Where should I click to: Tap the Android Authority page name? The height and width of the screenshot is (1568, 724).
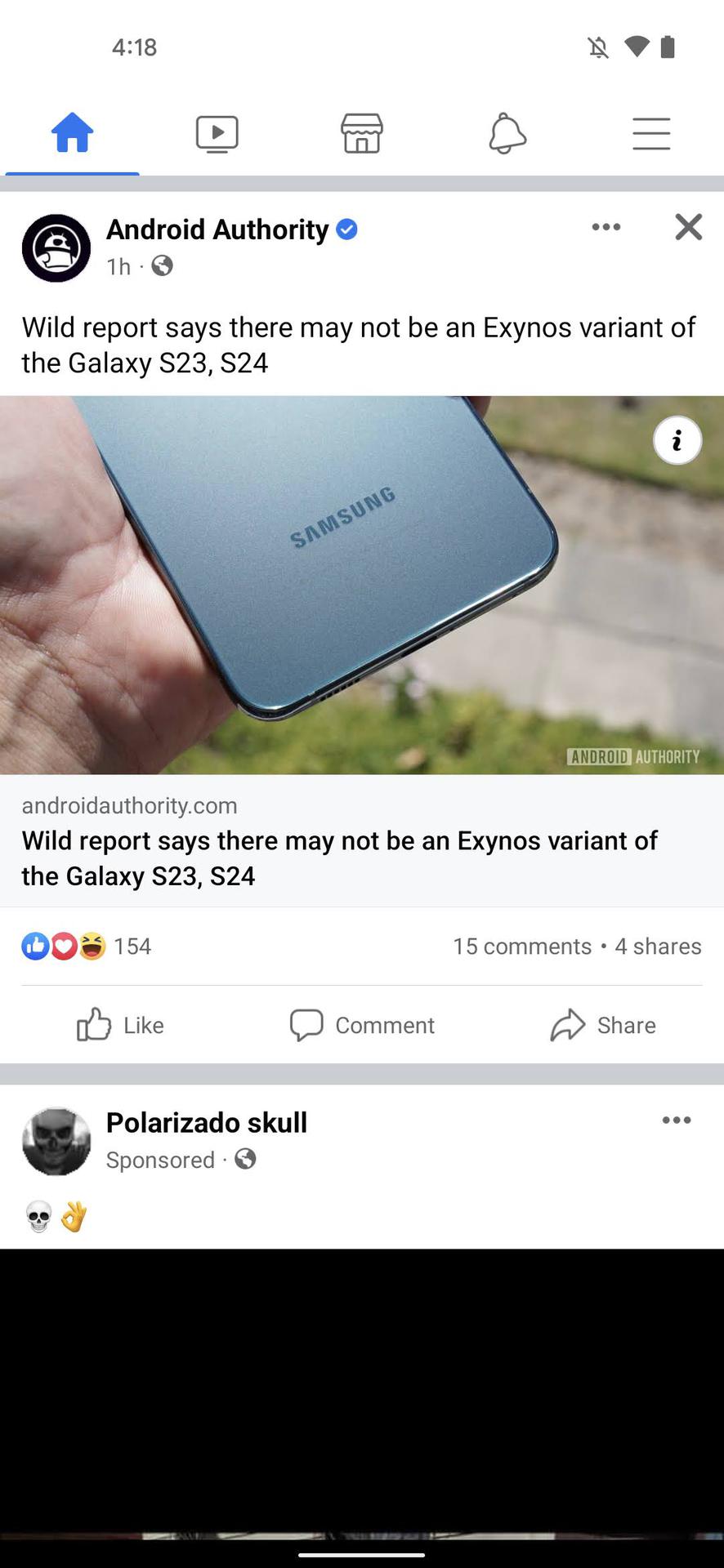pyautogui.click(x=217, y=229)
